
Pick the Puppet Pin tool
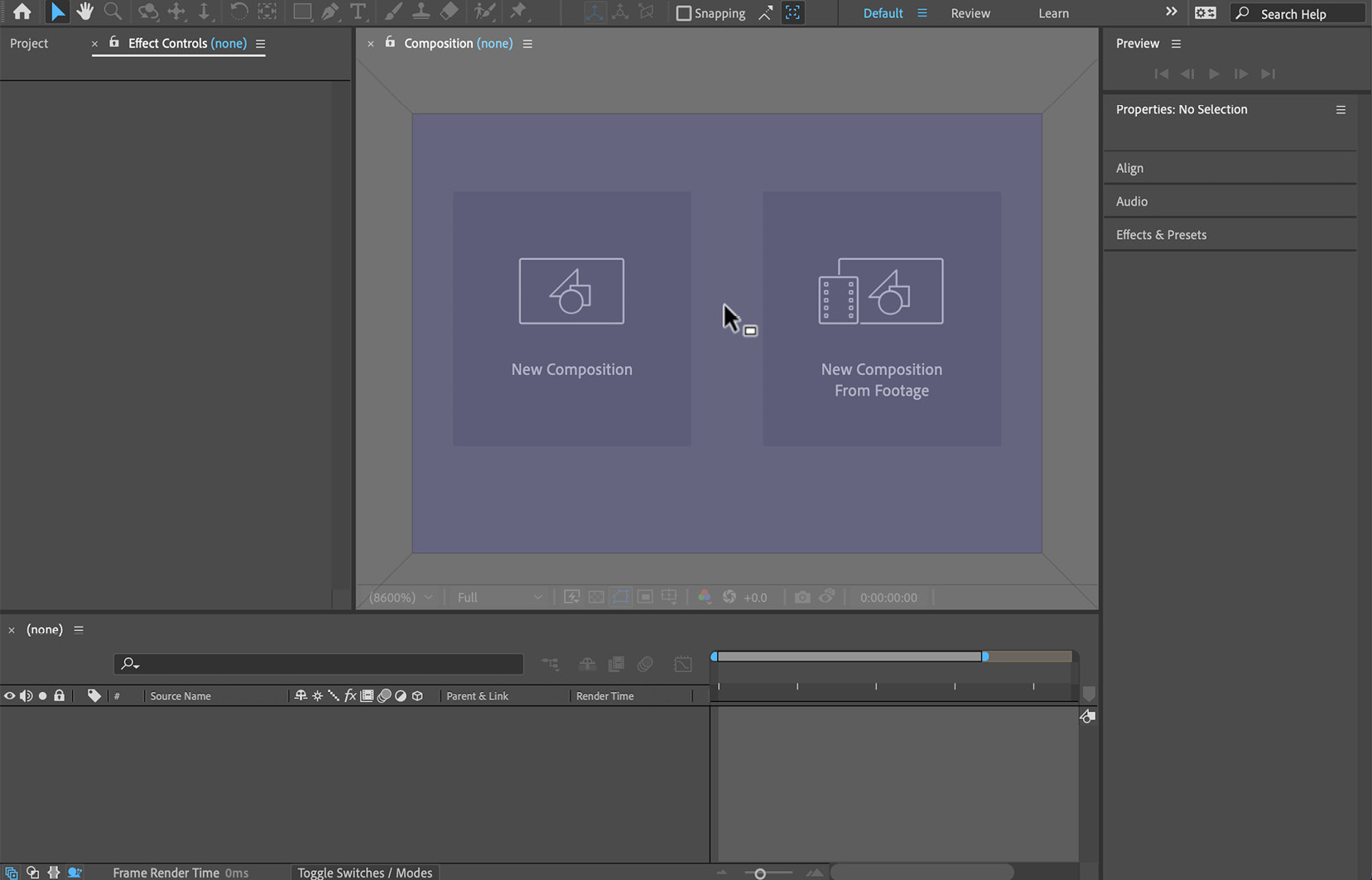click(x=518, y=12)
